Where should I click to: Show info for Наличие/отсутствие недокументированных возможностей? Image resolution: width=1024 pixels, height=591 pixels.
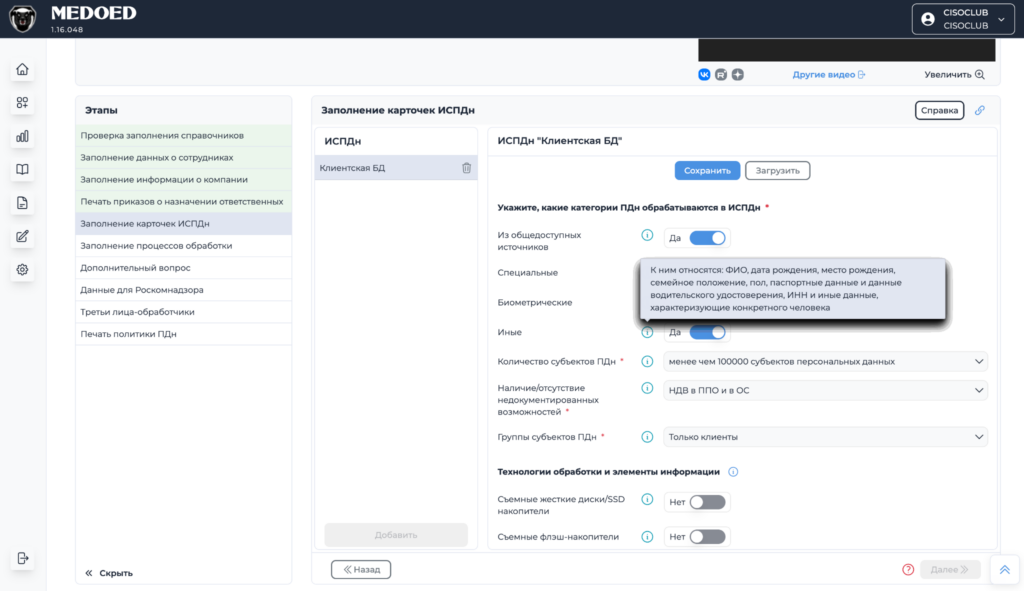tap(647, 388)
